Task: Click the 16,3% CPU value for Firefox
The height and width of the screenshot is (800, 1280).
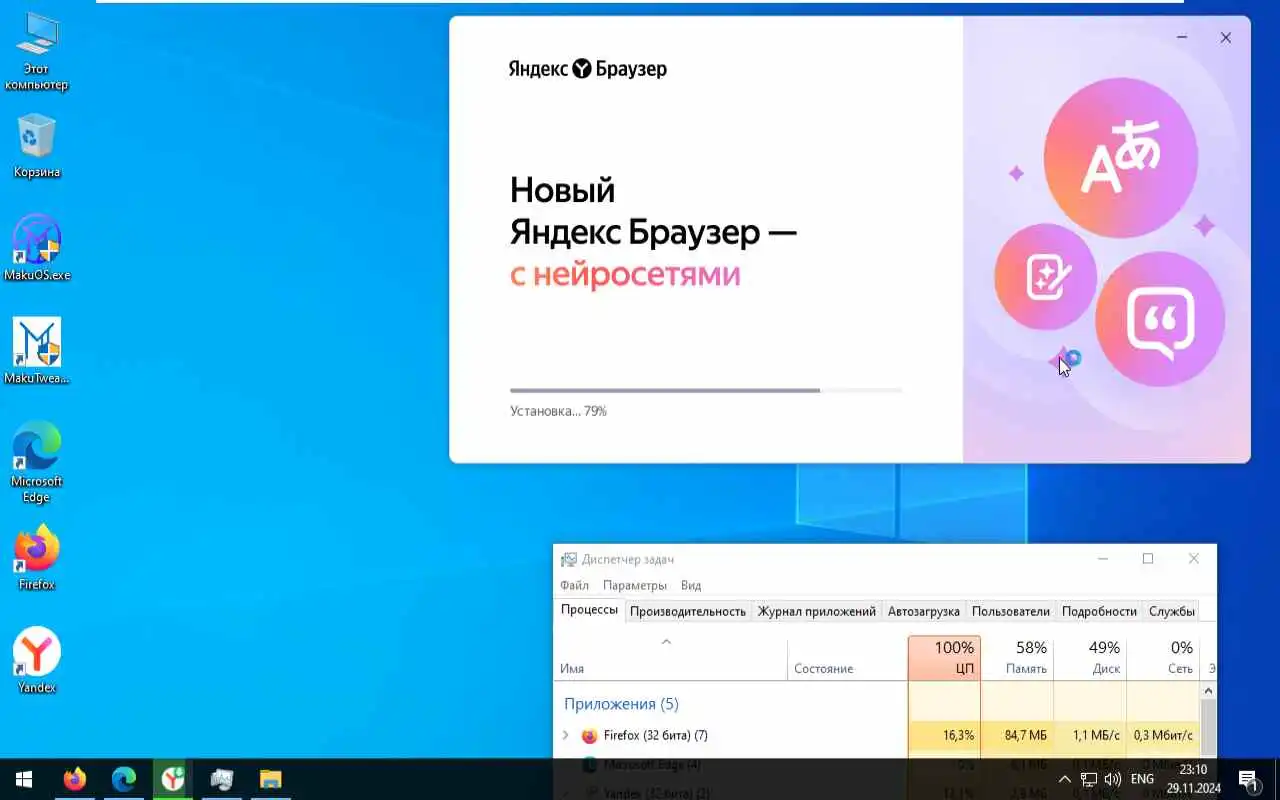Action: [x=958, y=736]
